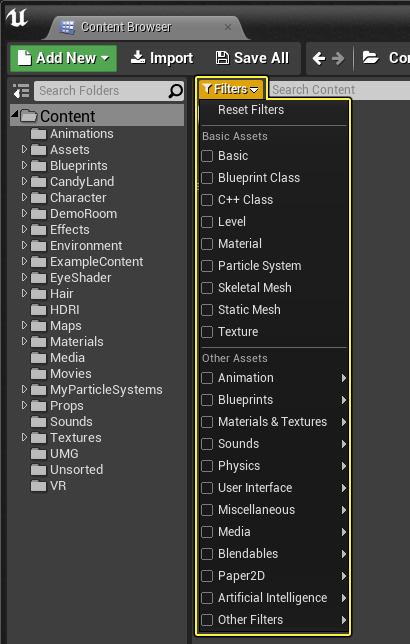Expand the Blueprints folder in the tree

click(x=24, y=165)
